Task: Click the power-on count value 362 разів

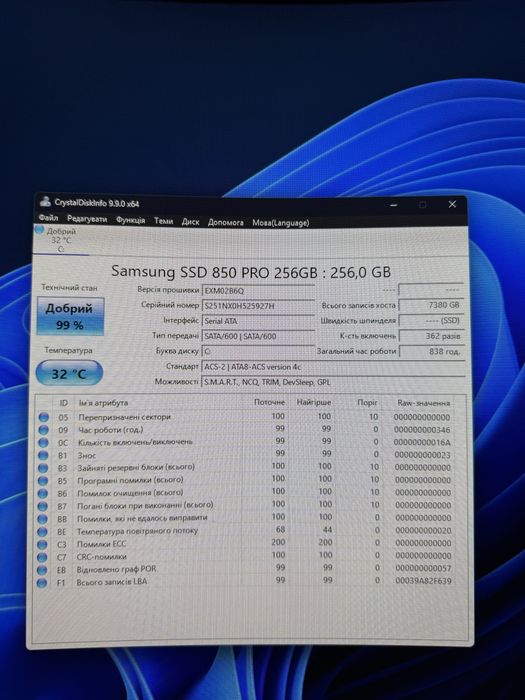Action: point(431,336)
